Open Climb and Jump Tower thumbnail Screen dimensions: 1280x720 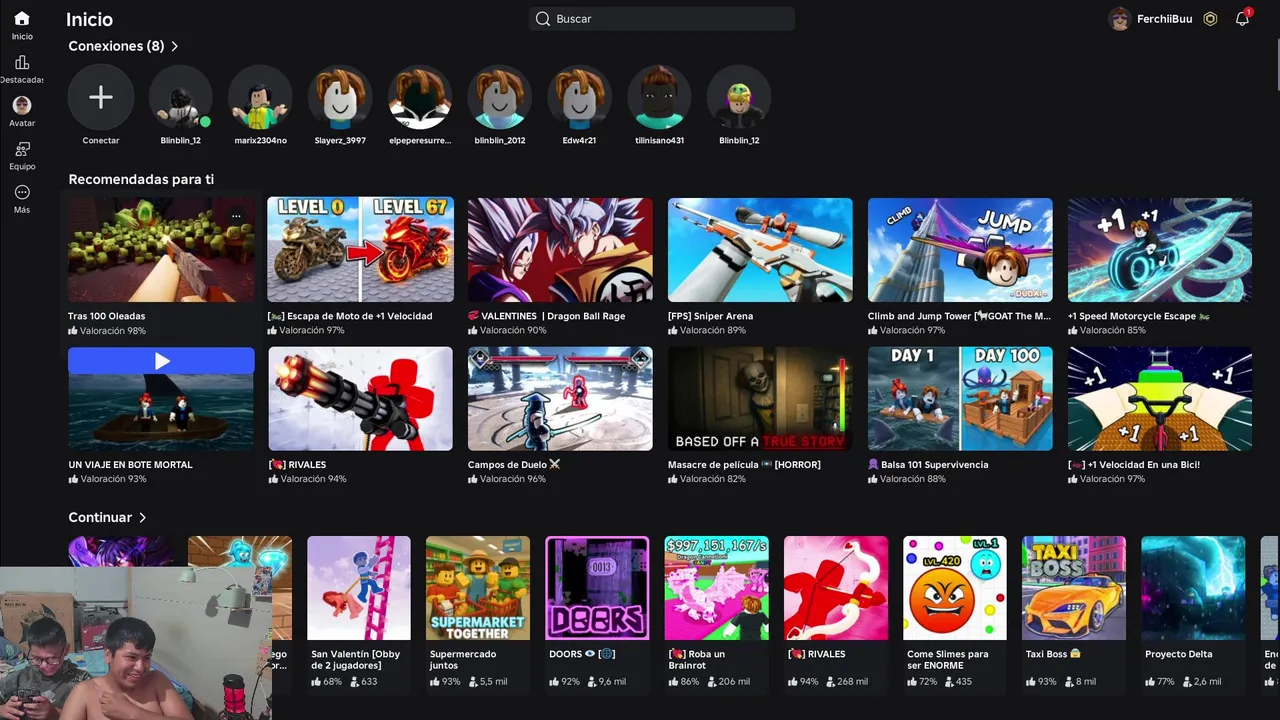[960, 250]
